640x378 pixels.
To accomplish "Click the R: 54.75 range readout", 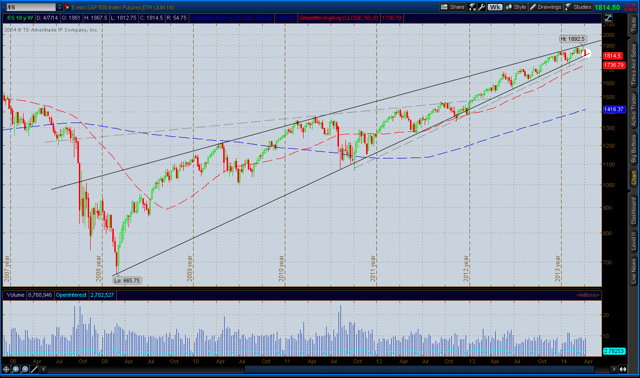I will click(x=176, y=18).
